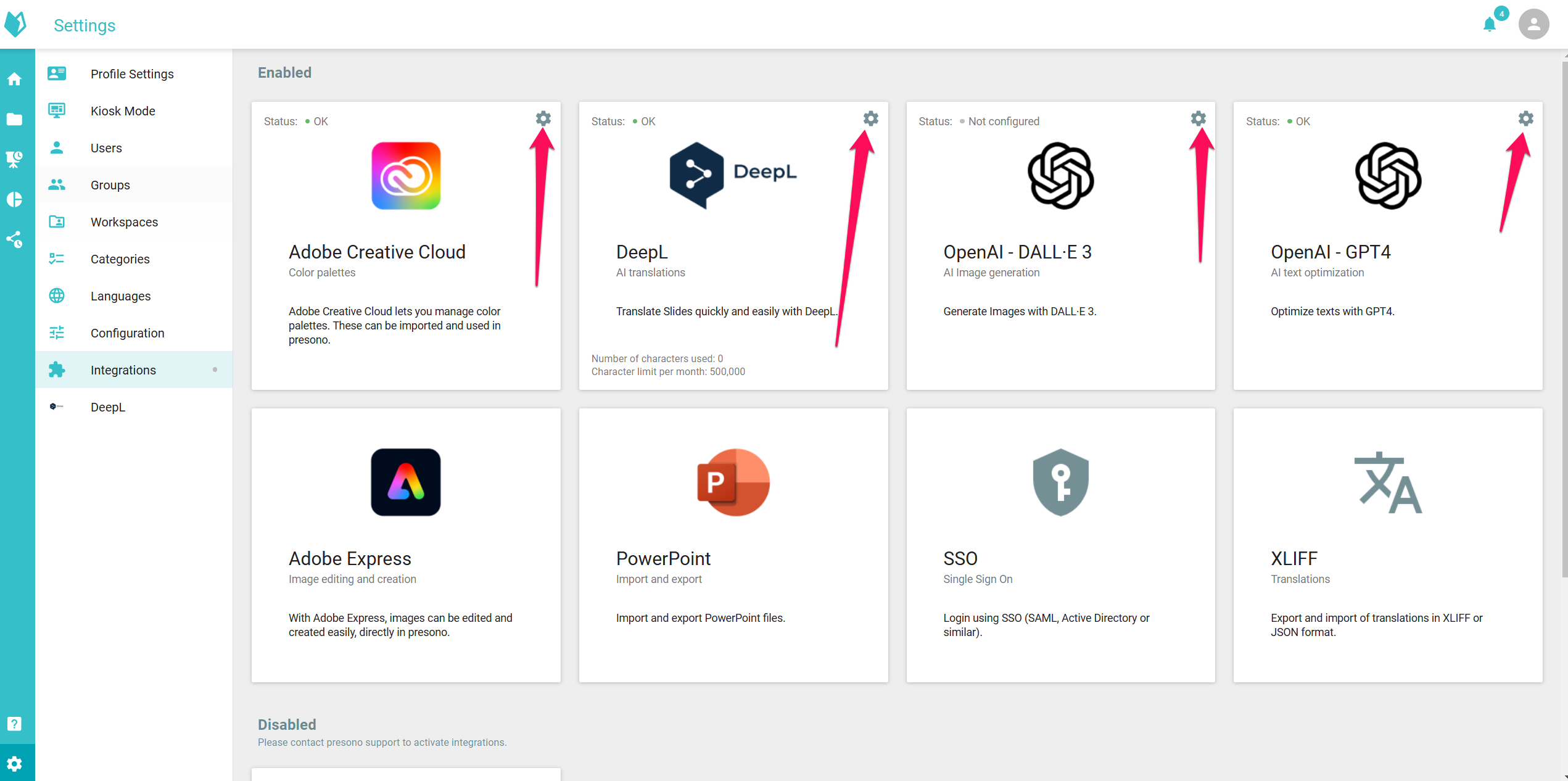Click the SSO card title
Screen dimensions: 1568x781
[960, 558]
